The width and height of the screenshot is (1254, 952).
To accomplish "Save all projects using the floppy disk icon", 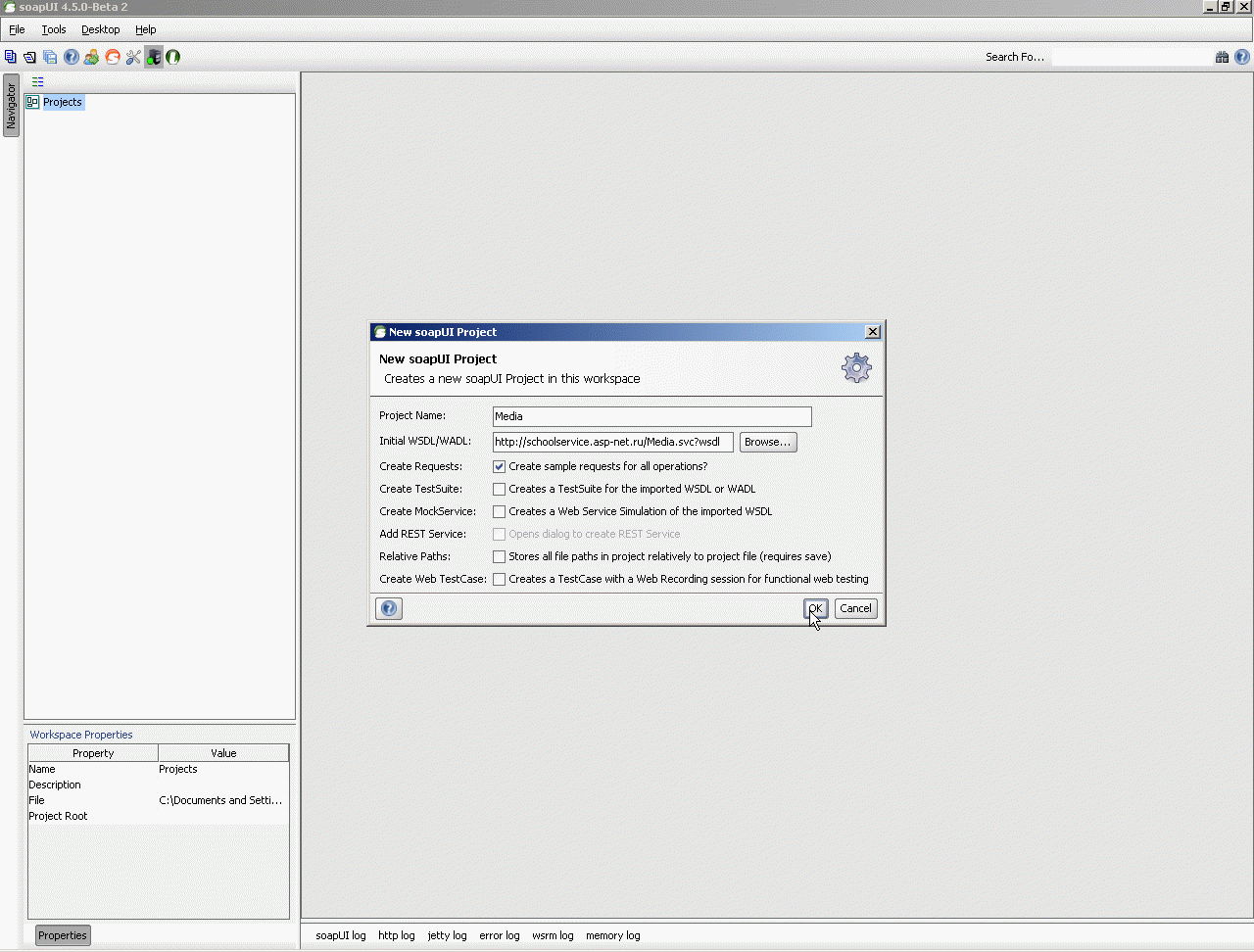I will click(50, 57).
